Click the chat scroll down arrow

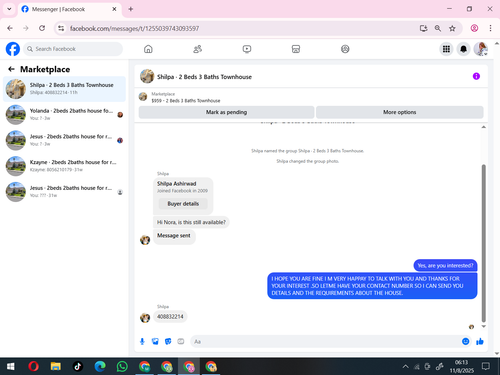(483, 326)
